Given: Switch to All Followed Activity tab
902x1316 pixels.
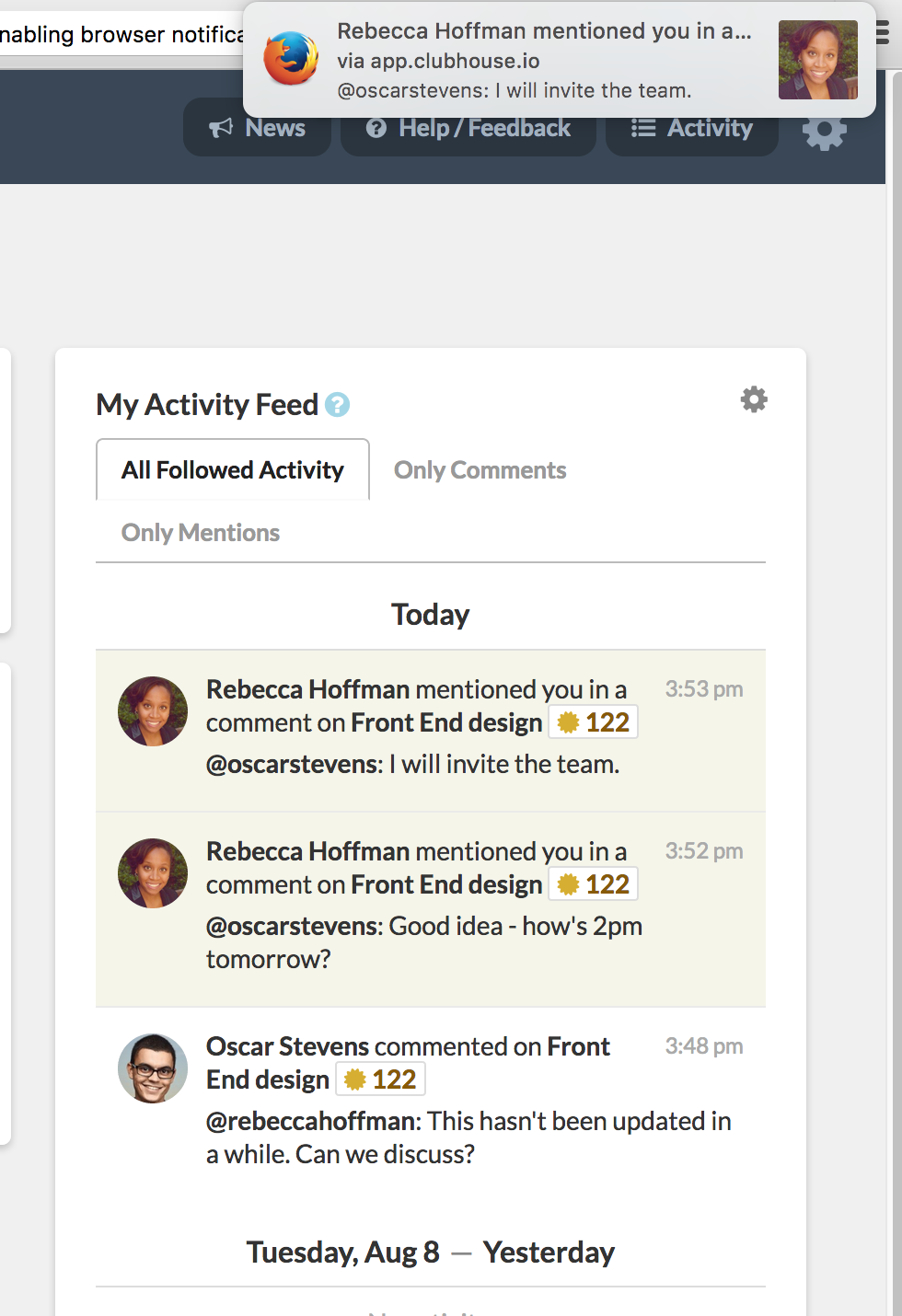Looking at the screenshot, I should [233, 470].
